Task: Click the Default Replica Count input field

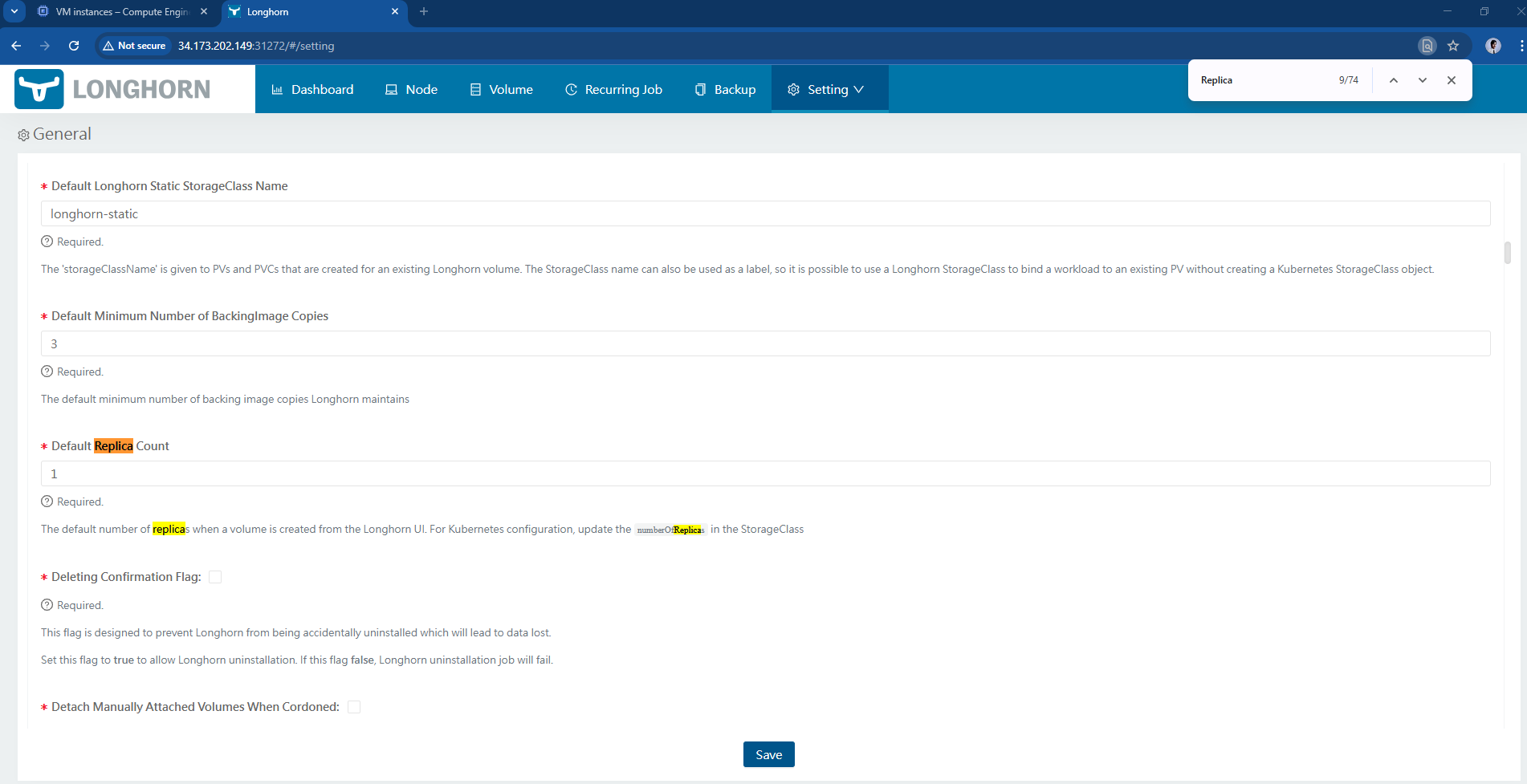Action: [x=765, y=473]
